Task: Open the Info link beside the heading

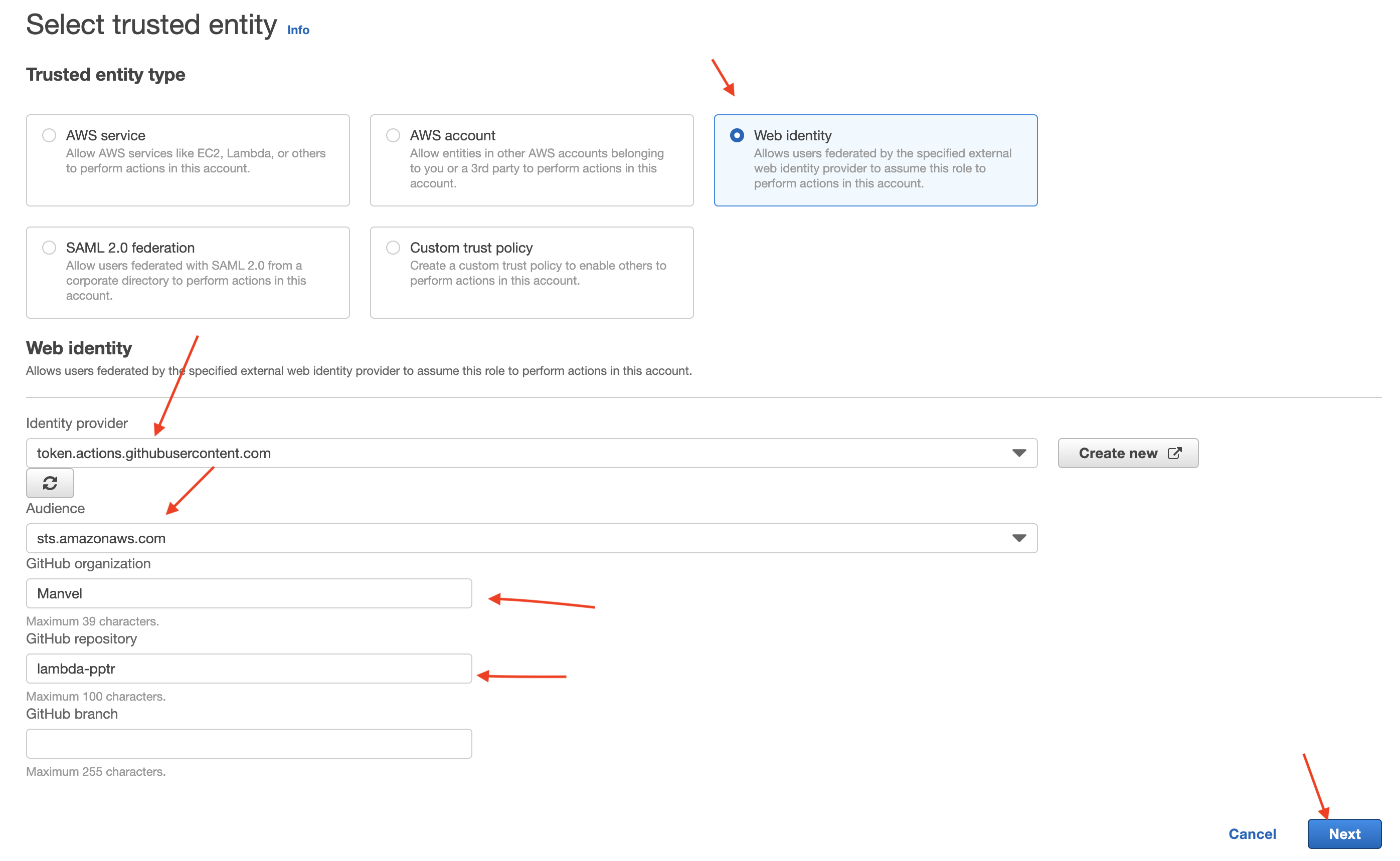Action: [298, 30]
